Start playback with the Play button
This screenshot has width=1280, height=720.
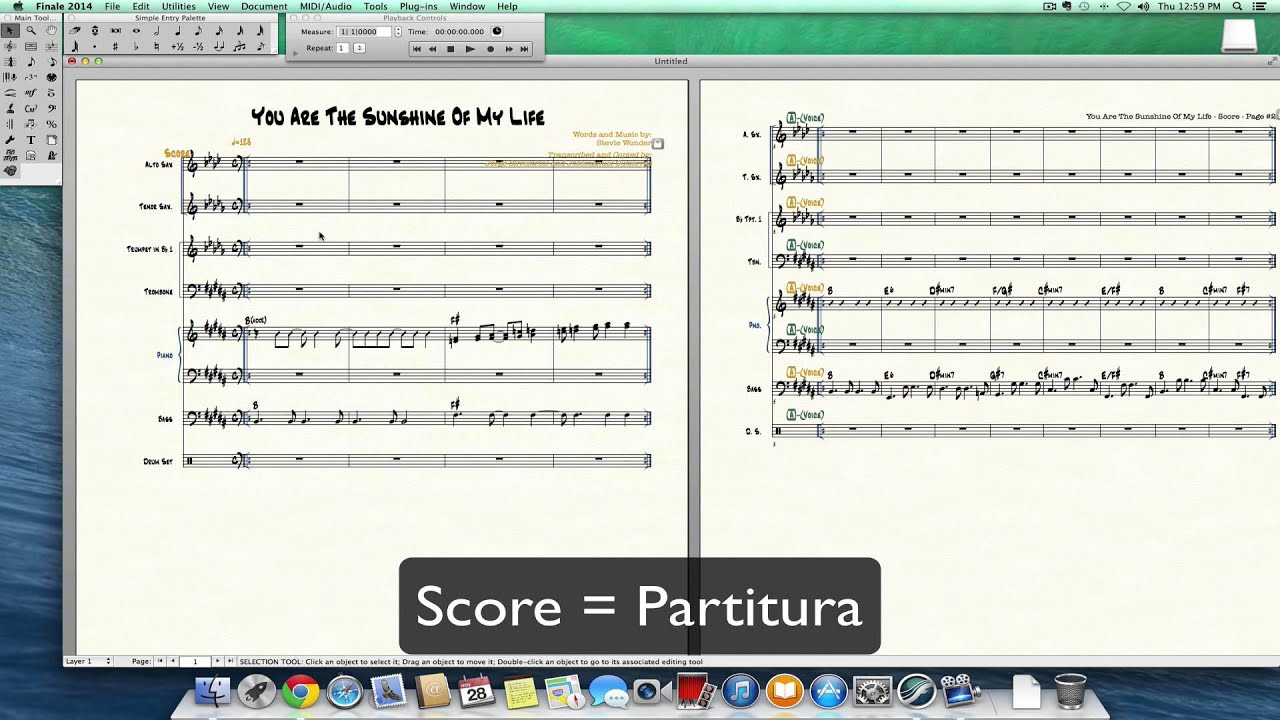[470, 49]
